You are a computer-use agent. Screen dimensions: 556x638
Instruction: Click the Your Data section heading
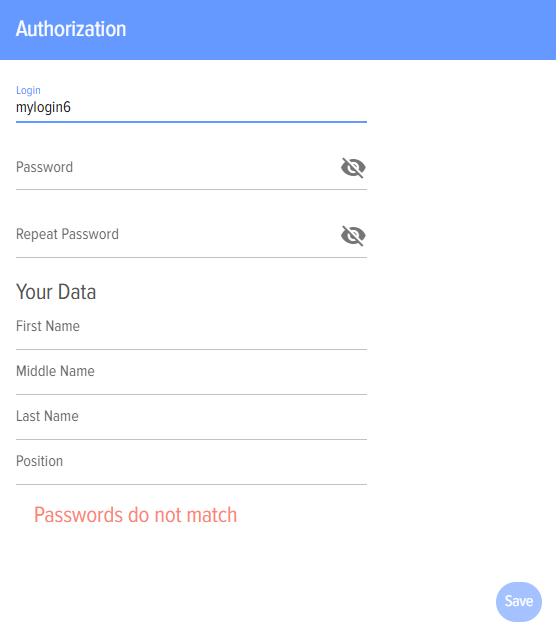[56, 292]
